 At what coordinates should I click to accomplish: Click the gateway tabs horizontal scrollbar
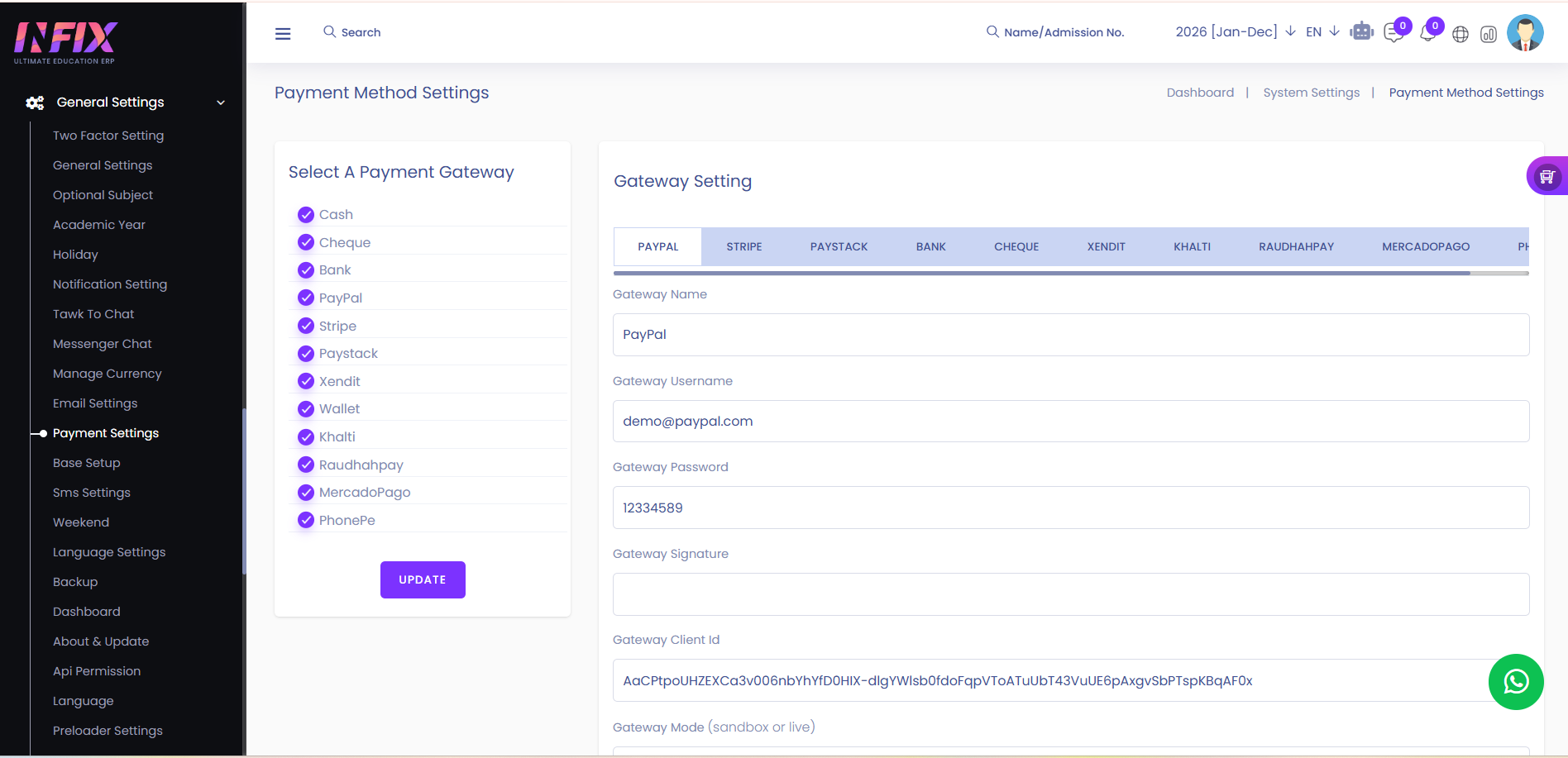coord(1042,273)
